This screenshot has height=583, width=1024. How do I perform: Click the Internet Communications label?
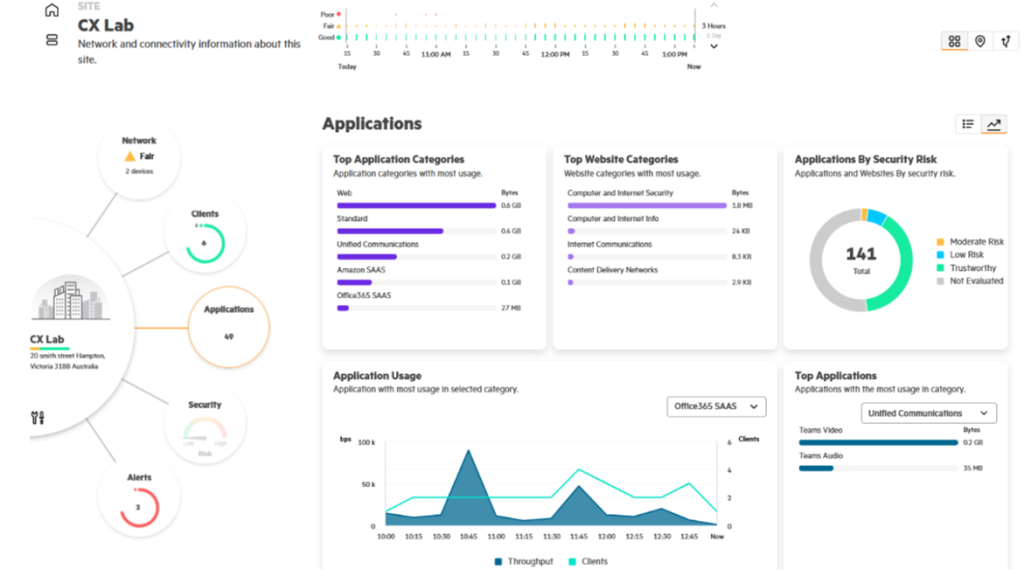[x=609, y=244]
